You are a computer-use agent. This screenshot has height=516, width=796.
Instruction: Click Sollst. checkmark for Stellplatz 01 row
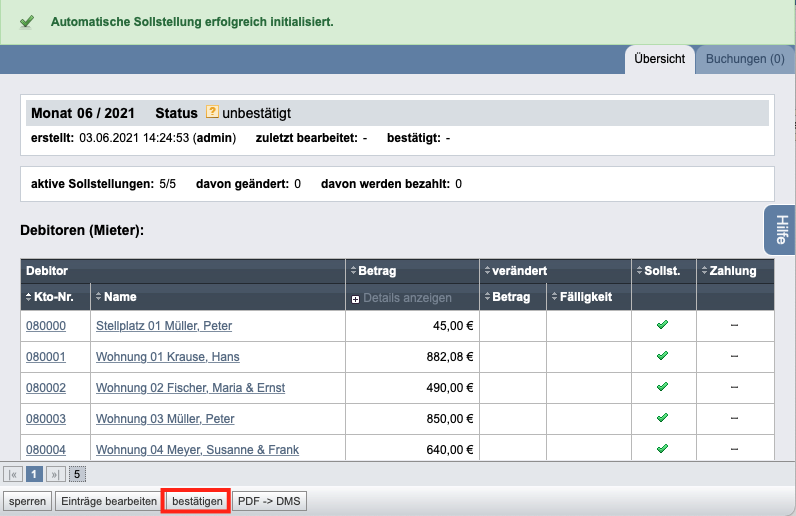pos(662,325)
